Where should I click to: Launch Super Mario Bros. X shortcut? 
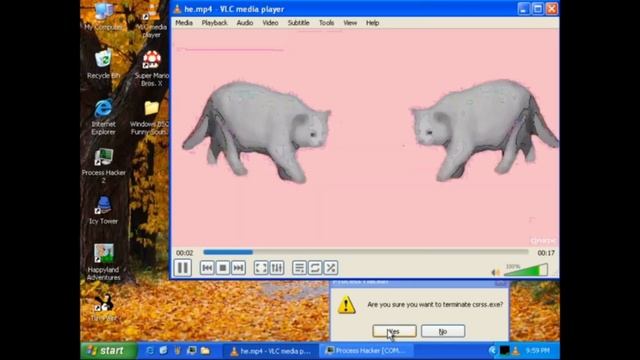[151, 69]
